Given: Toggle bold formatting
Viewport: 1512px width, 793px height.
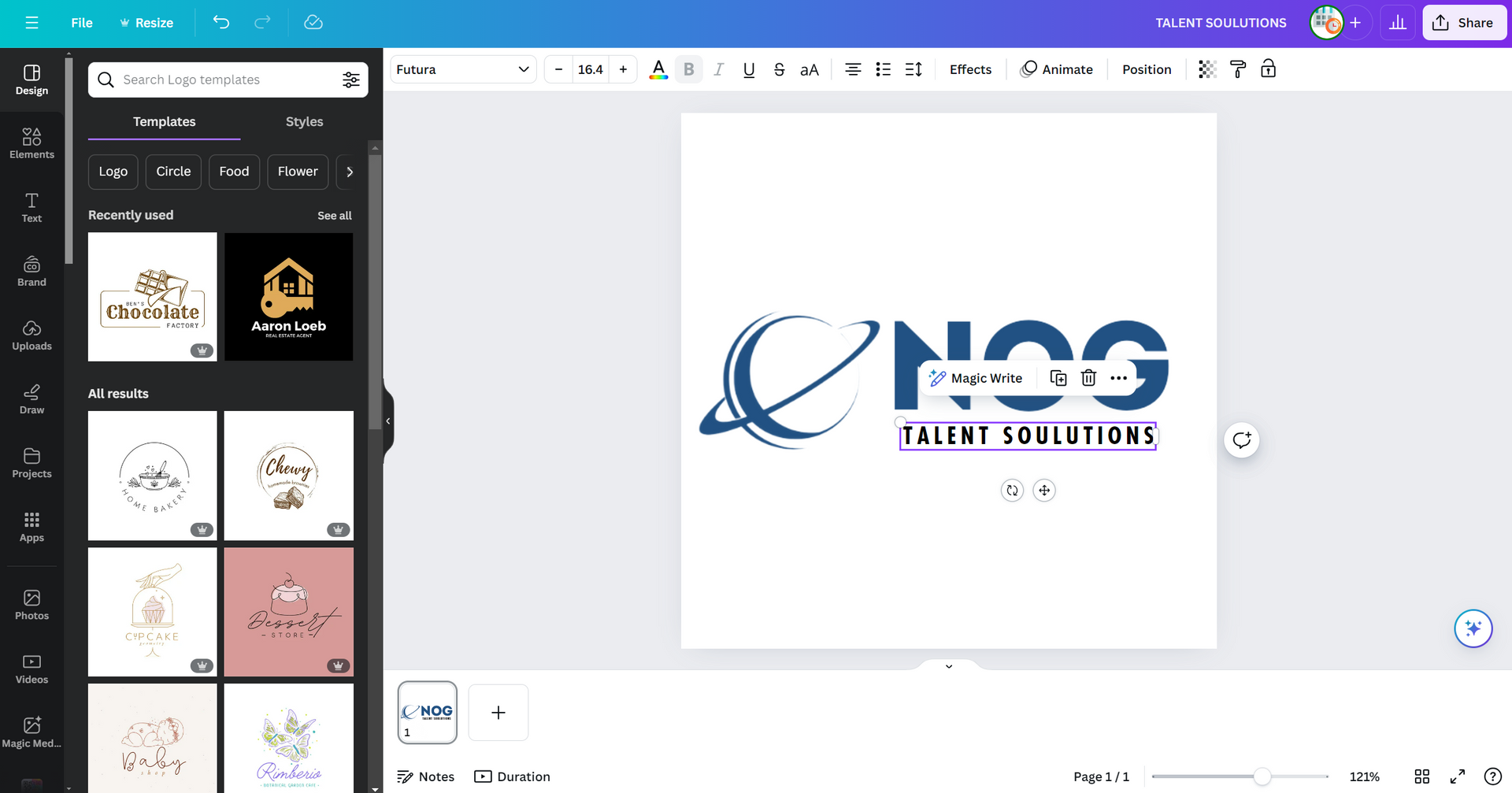Looking at the screenshot, I should pos(689,69).
